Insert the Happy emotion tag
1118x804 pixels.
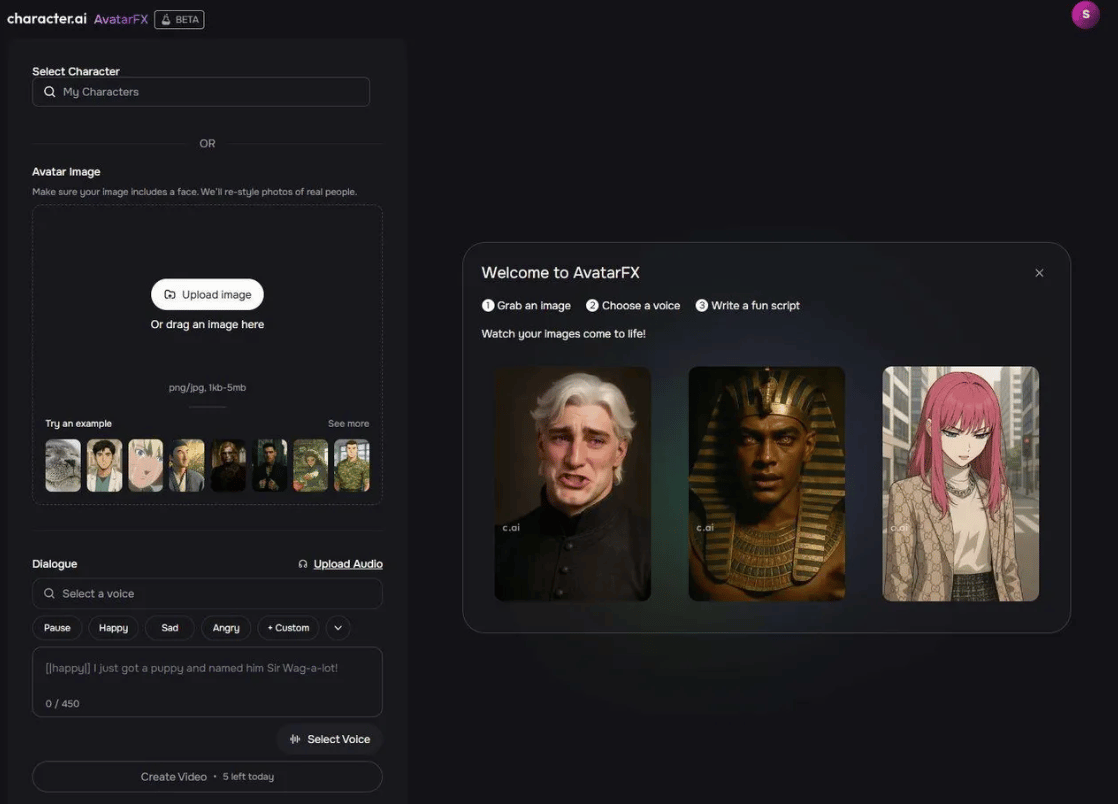click(113, 628)
